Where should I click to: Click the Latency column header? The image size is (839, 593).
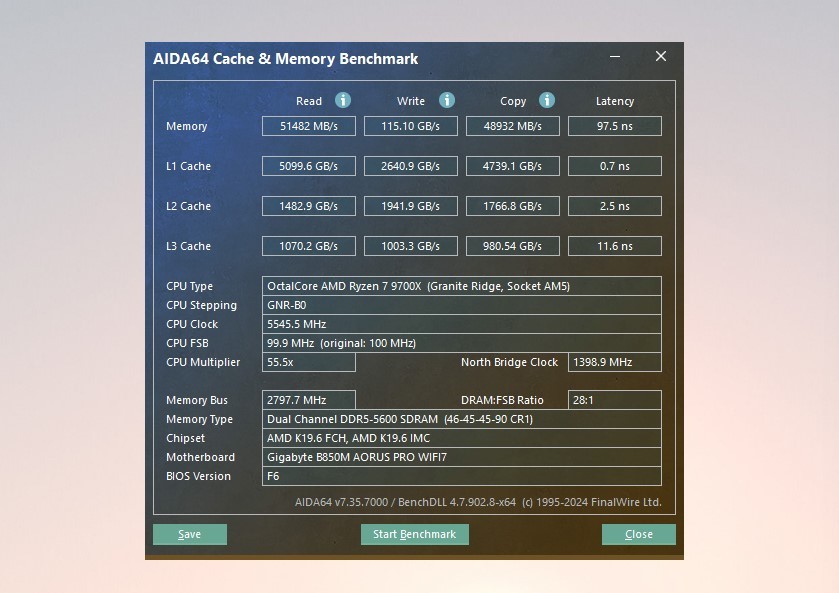615,101
